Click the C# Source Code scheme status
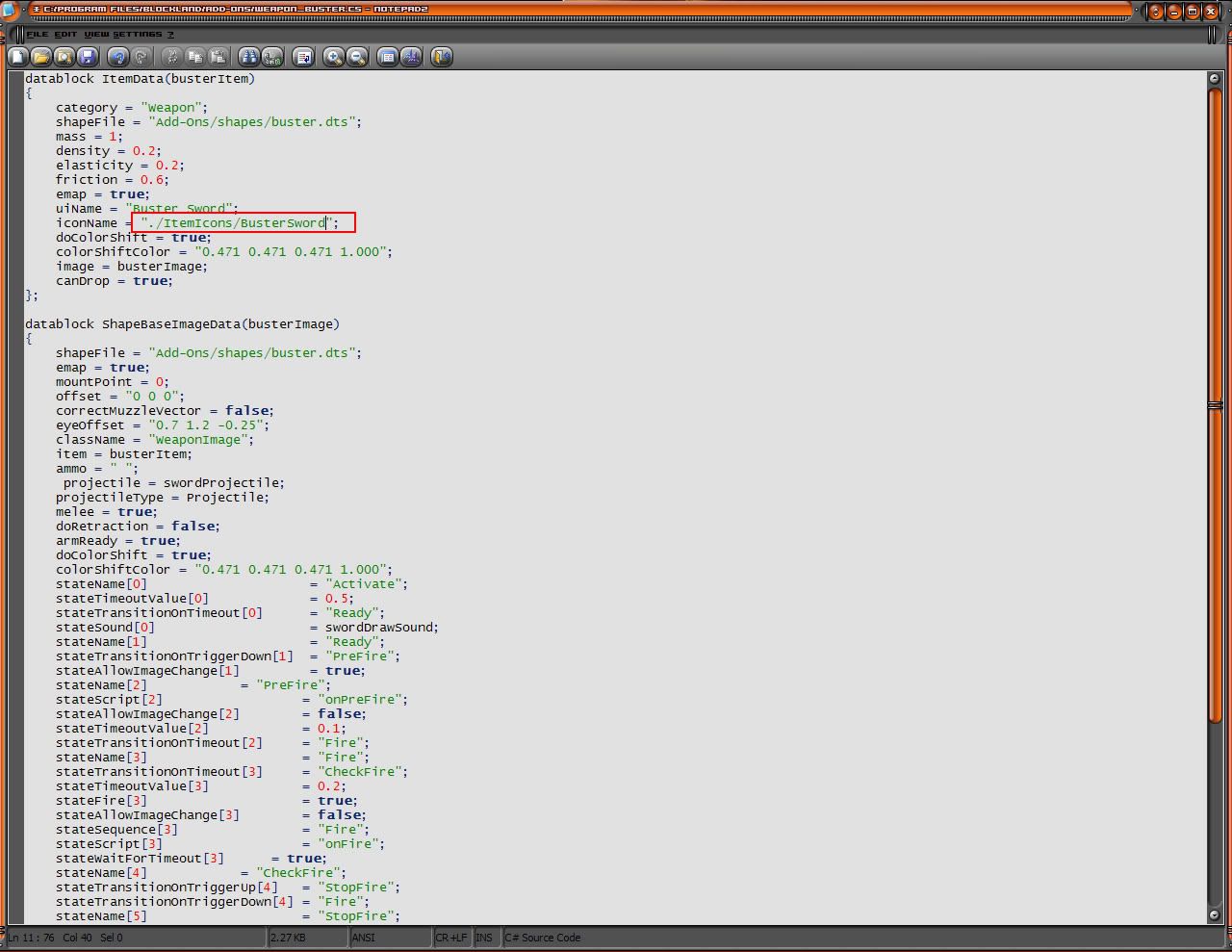 [543, 938]
